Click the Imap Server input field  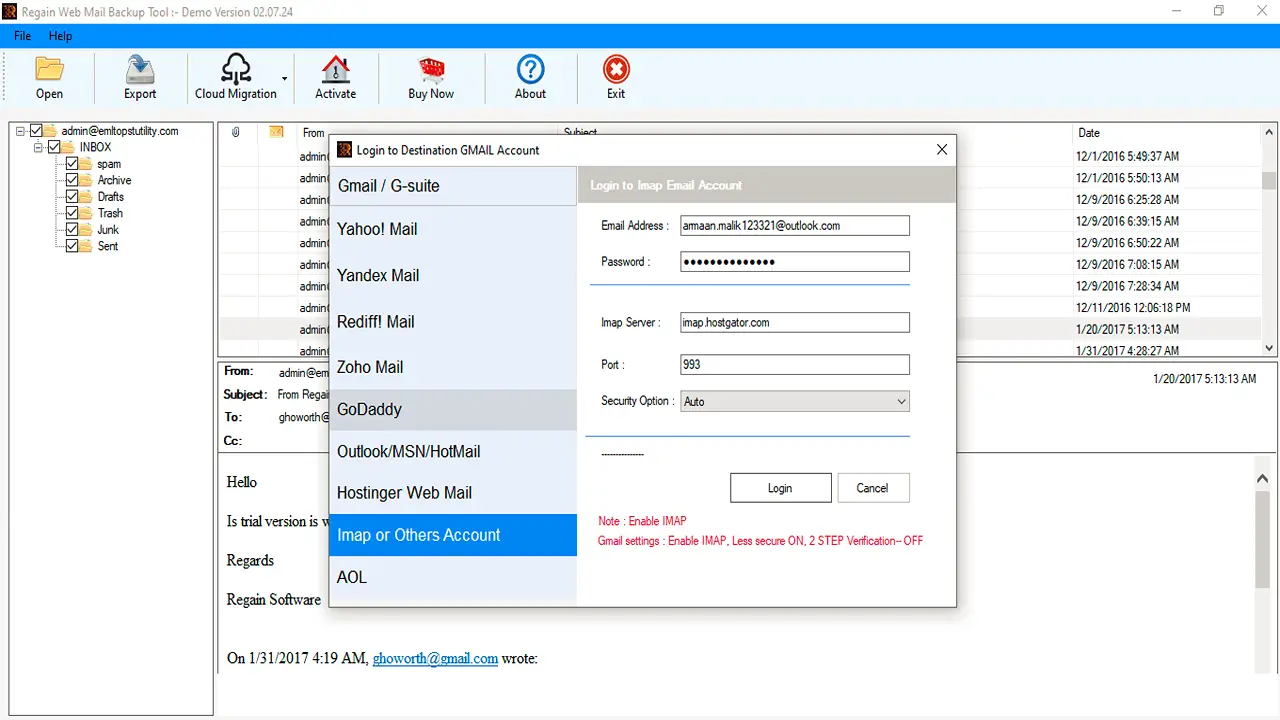(x=795, y=323)
